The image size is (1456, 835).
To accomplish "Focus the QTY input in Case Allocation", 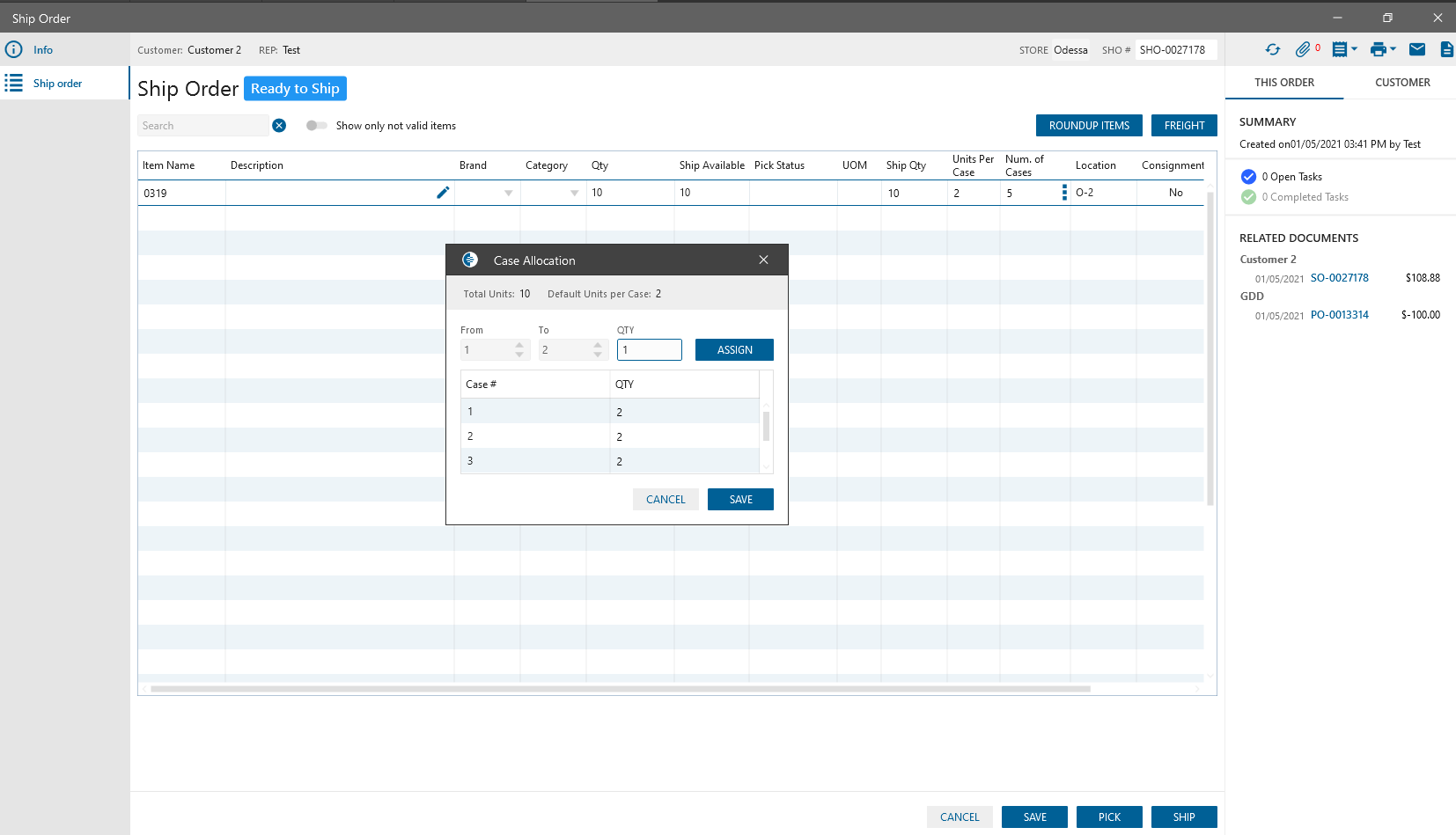I will point(650,350).
